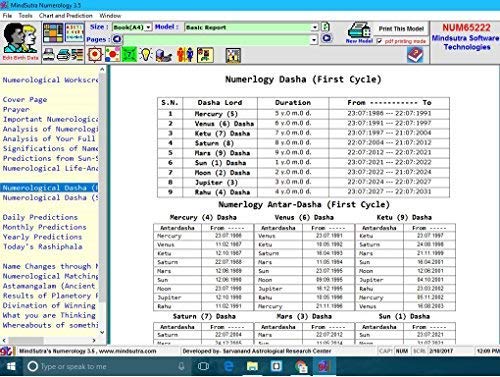Open the Chart and Prediction menu

tap(66, 16)
